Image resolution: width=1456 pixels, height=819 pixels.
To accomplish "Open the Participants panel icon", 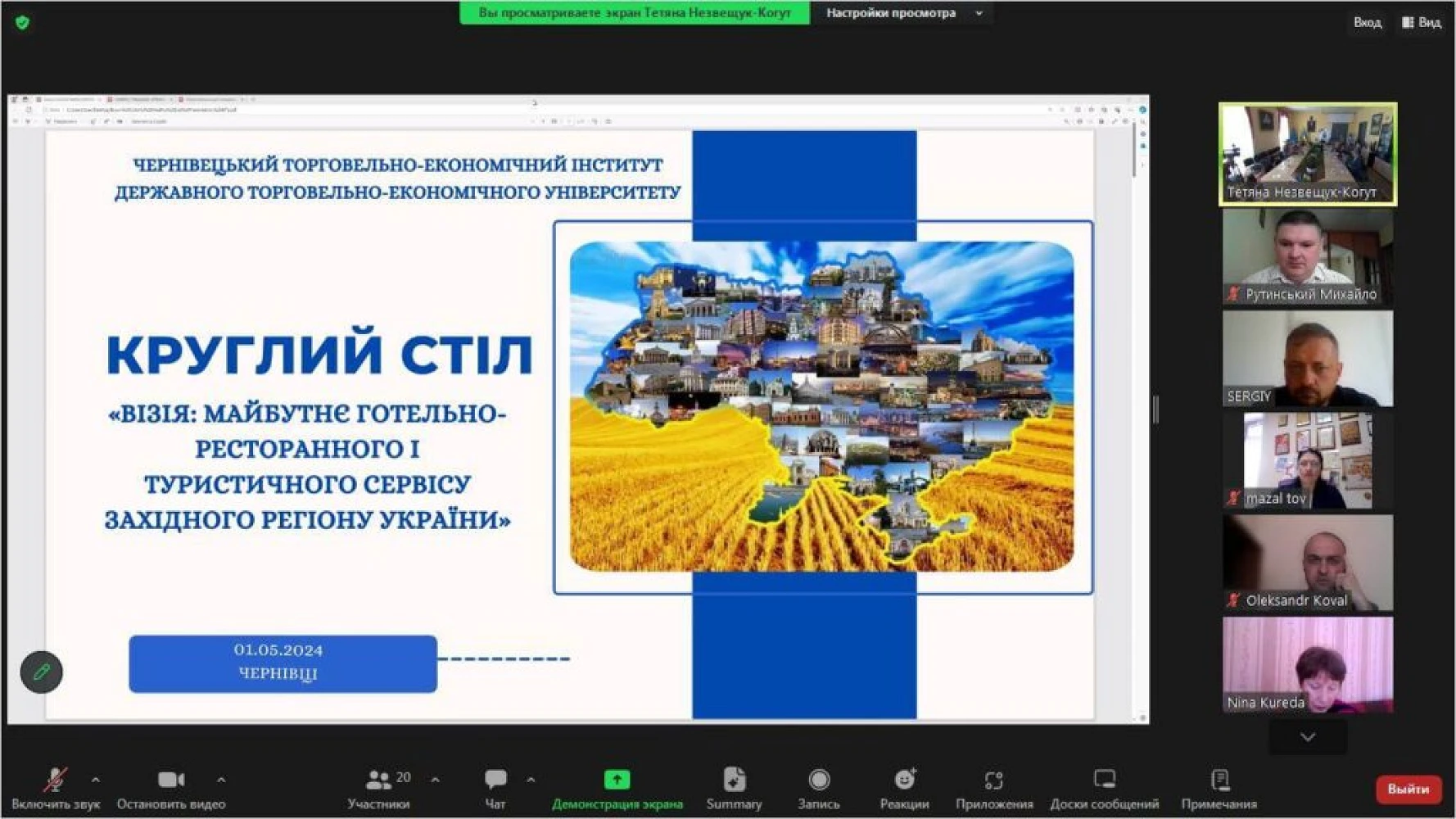I will click(x=378, y=780).
